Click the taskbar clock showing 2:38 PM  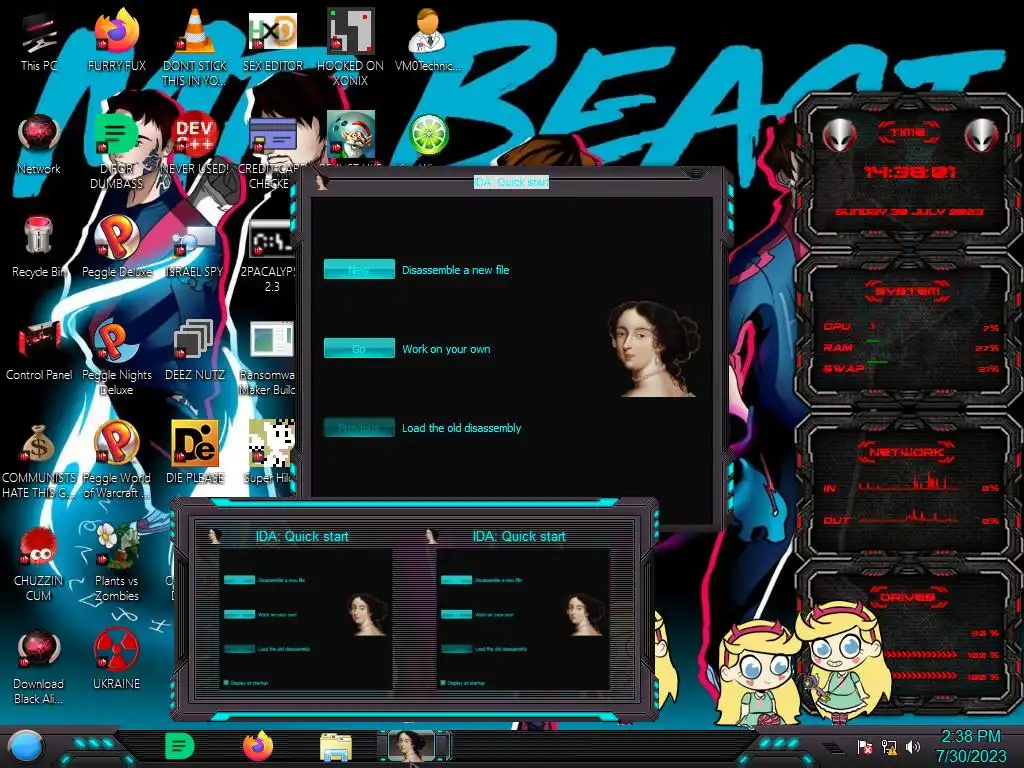(970, 746)
